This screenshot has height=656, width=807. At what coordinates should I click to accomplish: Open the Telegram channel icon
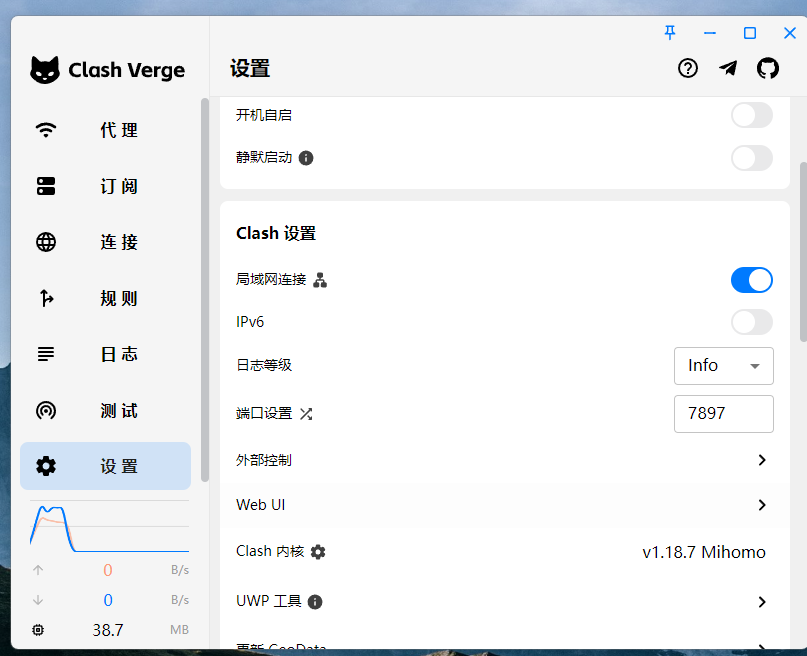pyautogui.click(x=728, y=68)
